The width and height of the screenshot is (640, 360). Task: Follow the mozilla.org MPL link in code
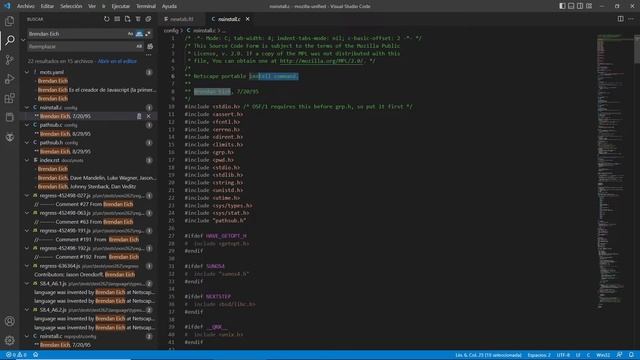(x=321, y=61)
